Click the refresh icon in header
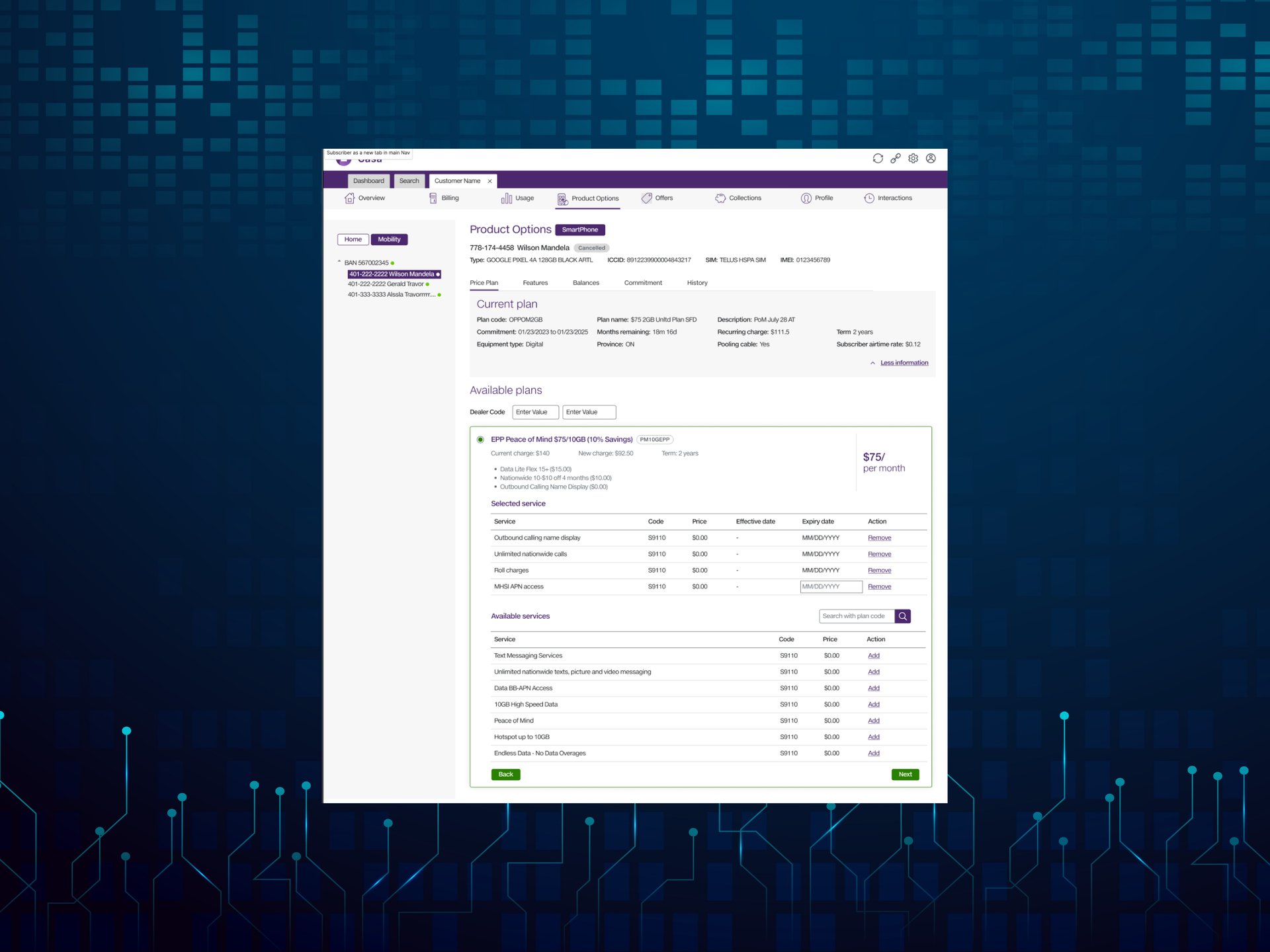The width and height of the screenshot is (1270, 952). coord(878,159)
